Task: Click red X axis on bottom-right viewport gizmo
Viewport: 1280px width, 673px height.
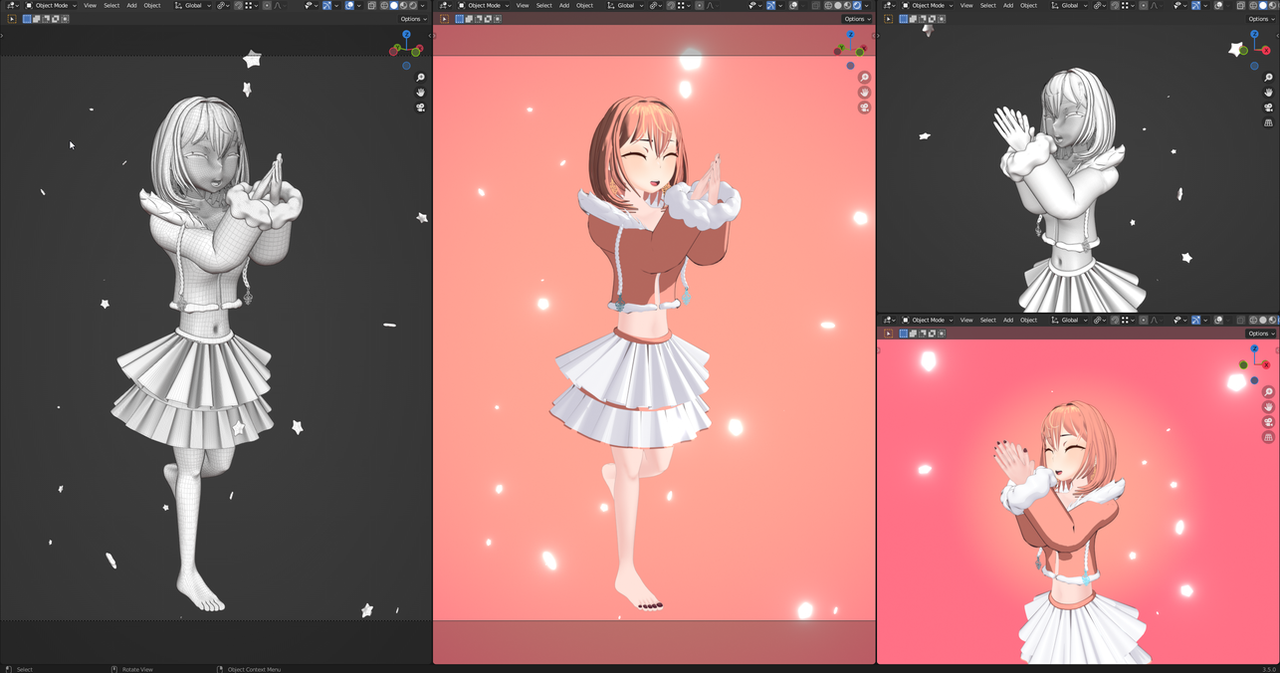Action: [x=1266, y=364]
